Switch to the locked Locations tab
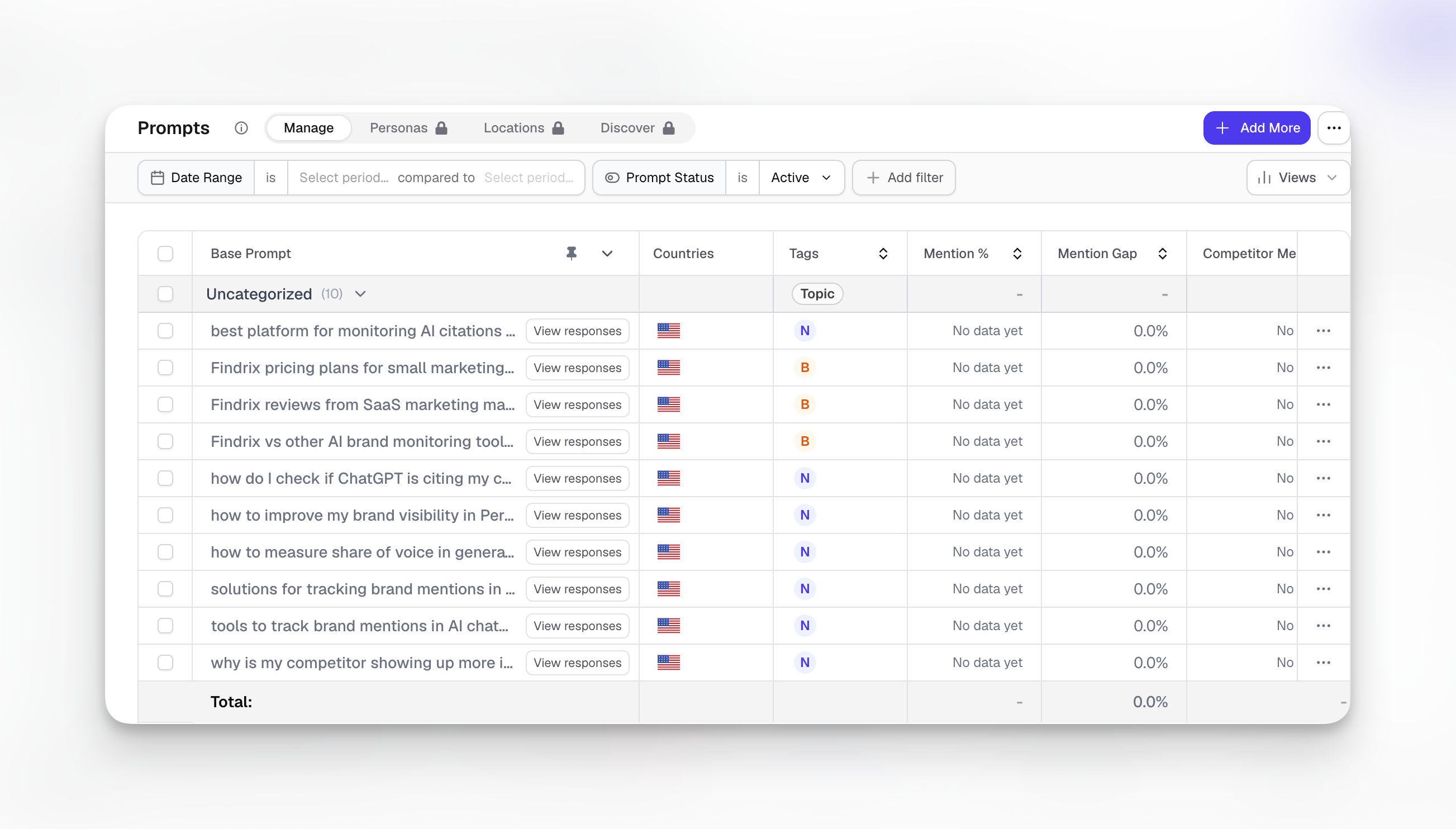Screen dimensions: 1456x829 [x=524, y=128]
